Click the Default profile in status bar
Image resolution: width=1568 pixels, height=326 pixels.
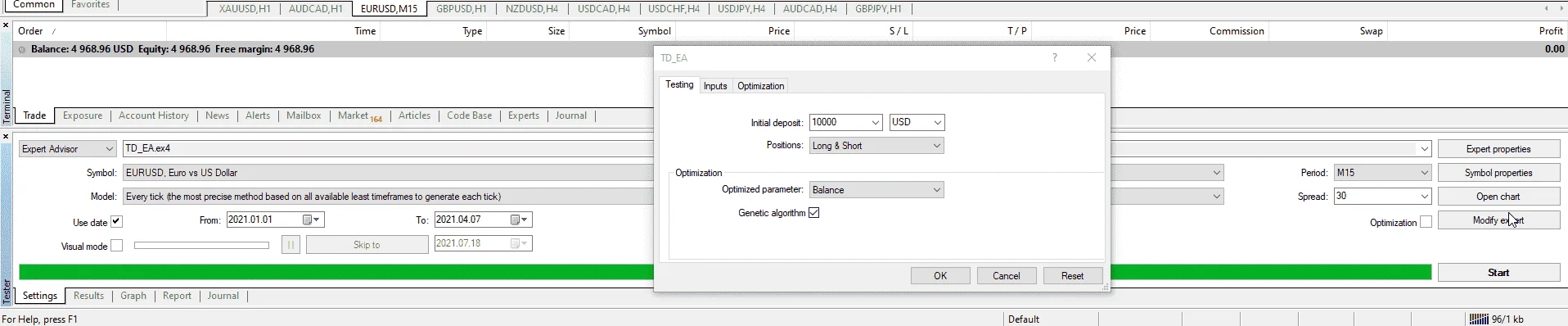(1024, 319)
